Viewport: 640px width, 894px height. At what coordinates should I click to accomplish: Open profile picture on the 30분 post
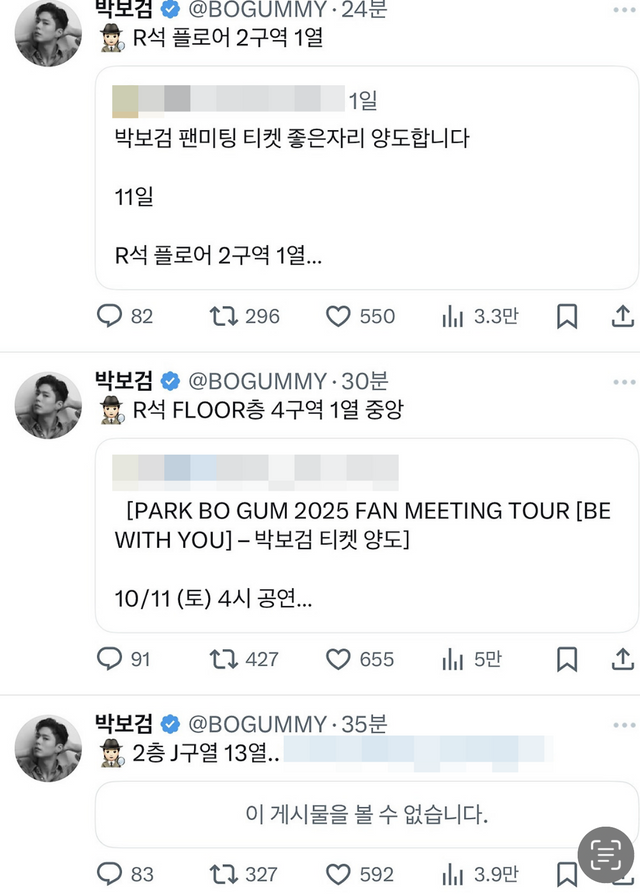click(49, 405)
